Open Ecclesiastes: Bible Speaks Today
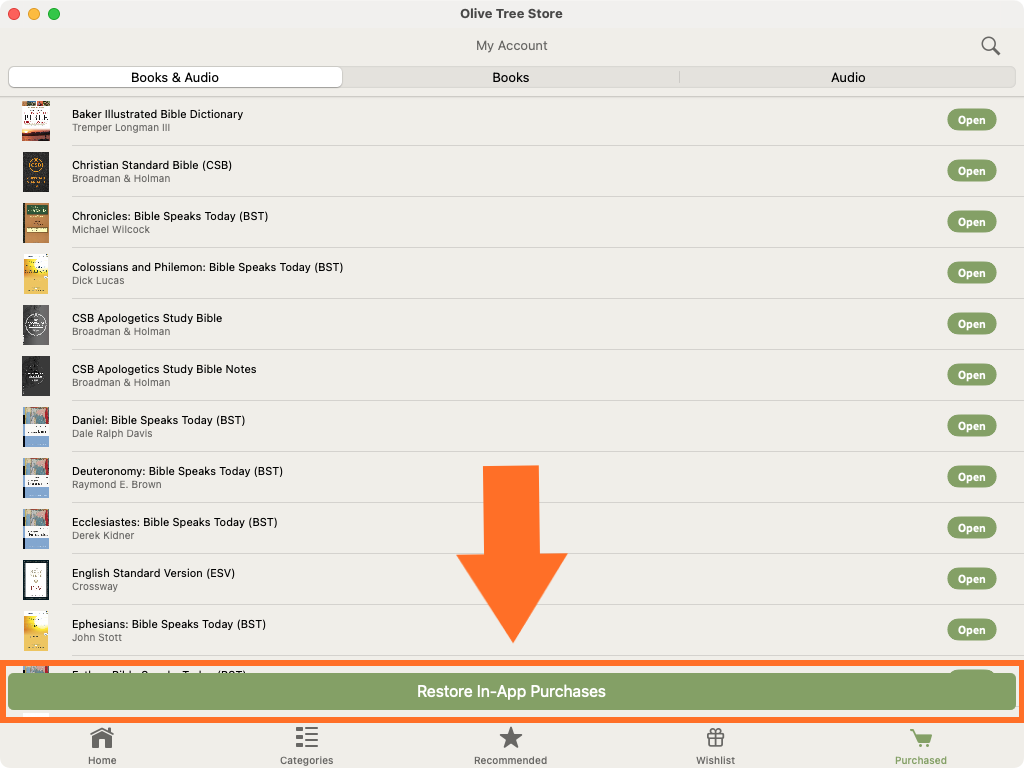The height and width of the screenshot is (768, 1024). (971, 528)
